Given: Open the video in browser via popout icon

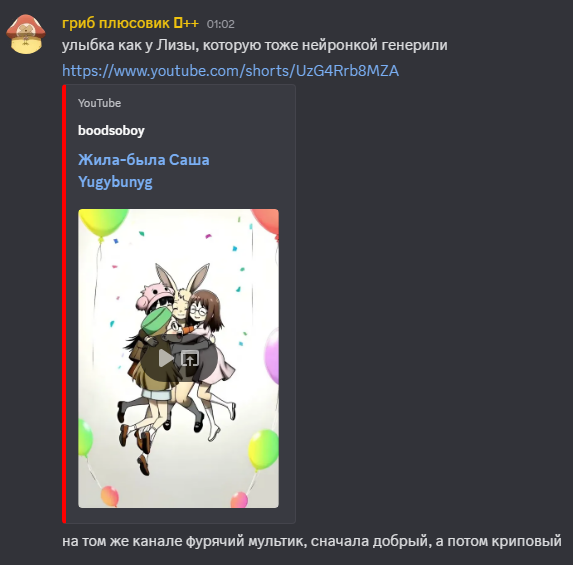Looking at the screenshot, I should (x=190, y=359).
